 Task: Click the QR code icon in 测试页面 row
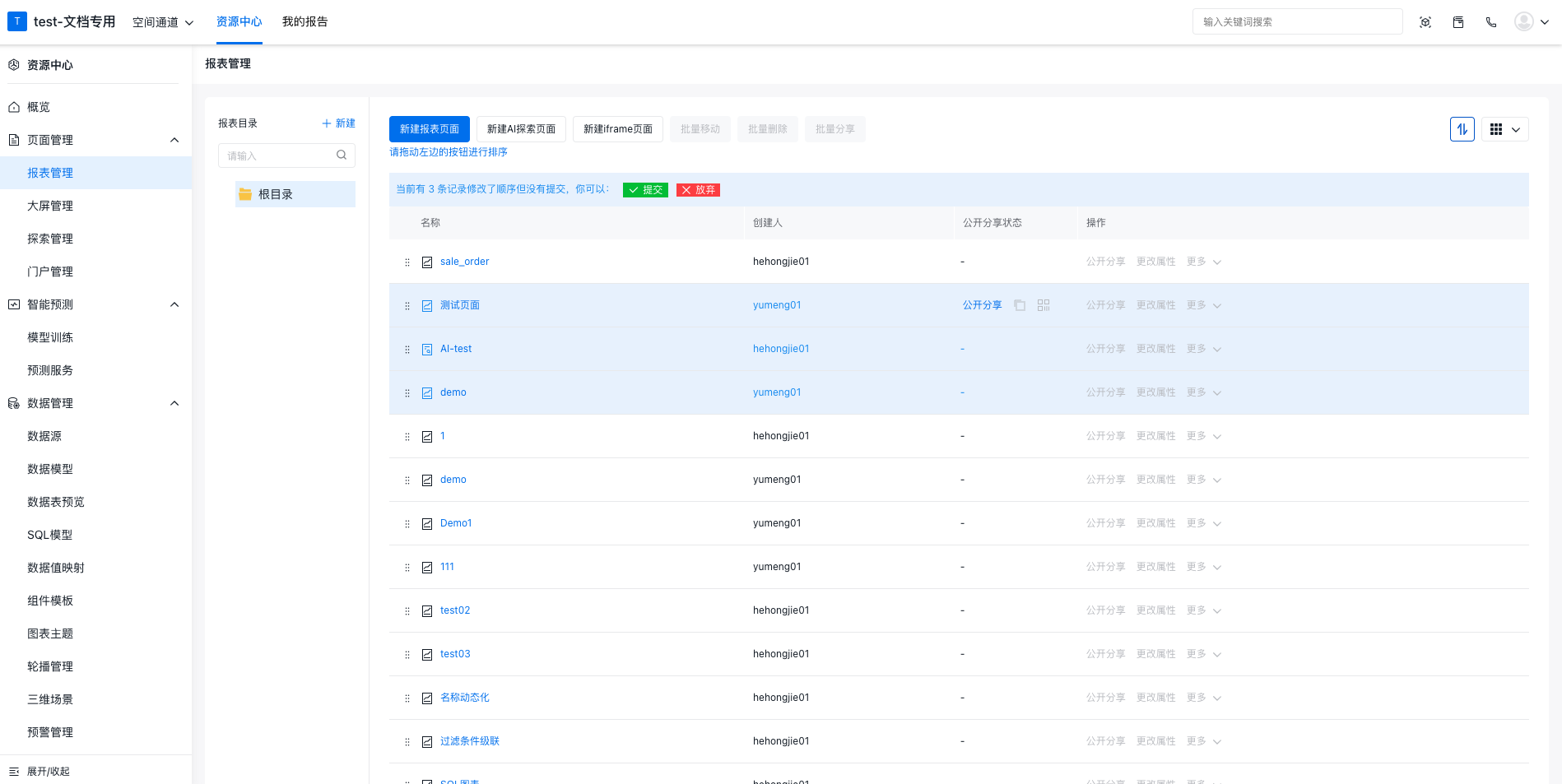(x=1044, y=305)
